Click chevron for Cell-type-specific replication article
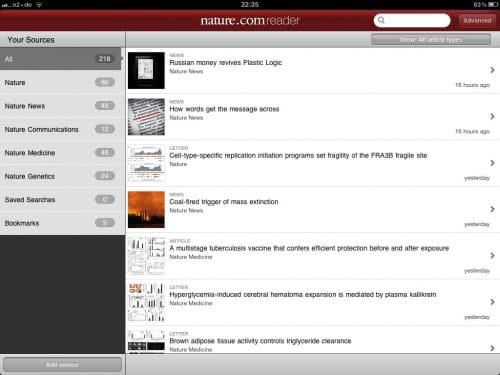 click(492, 163)
